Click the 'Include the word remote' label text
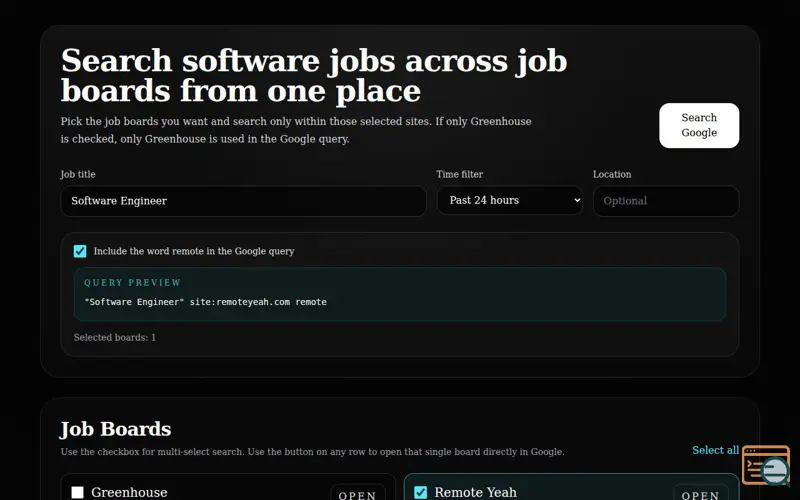 coord(194,251)
